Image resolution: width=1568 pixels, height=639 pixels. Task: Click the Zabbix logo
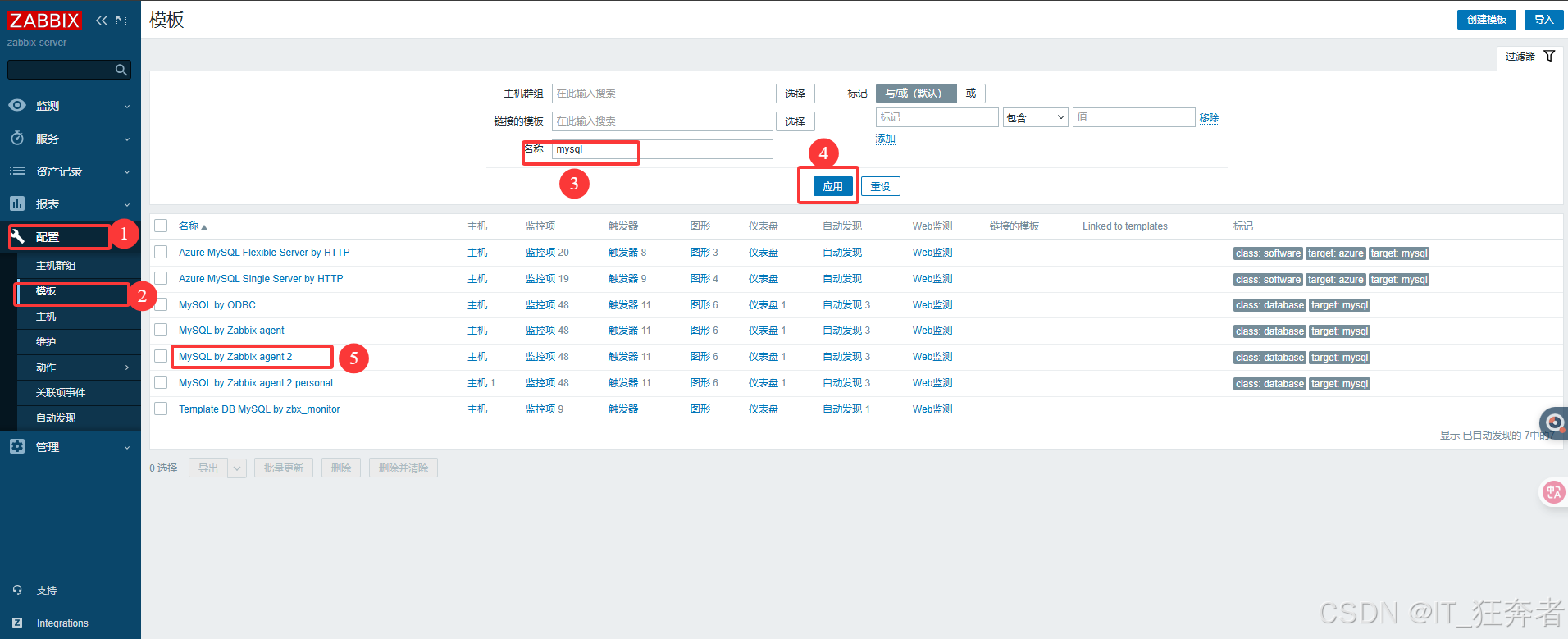pyautogui.click(x=44, y=21)
